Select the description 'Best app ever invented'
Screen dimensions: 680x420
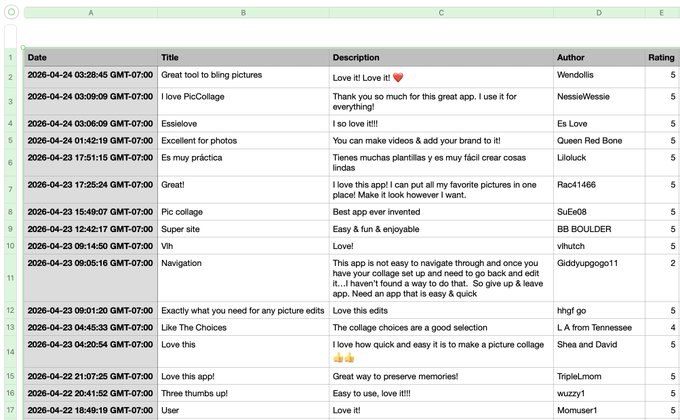441,212
